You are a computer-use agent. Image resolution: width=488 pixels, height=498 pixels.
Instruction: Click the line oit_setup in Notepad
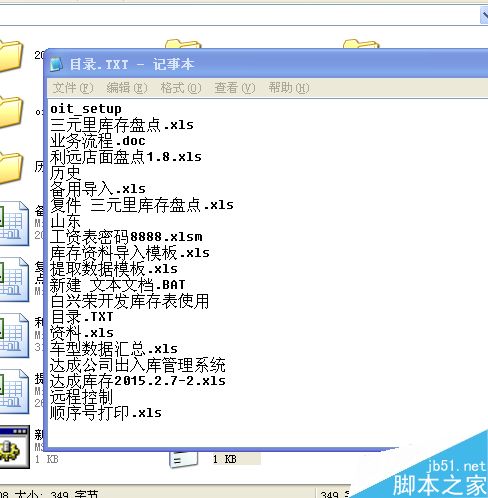pos(86,109)
